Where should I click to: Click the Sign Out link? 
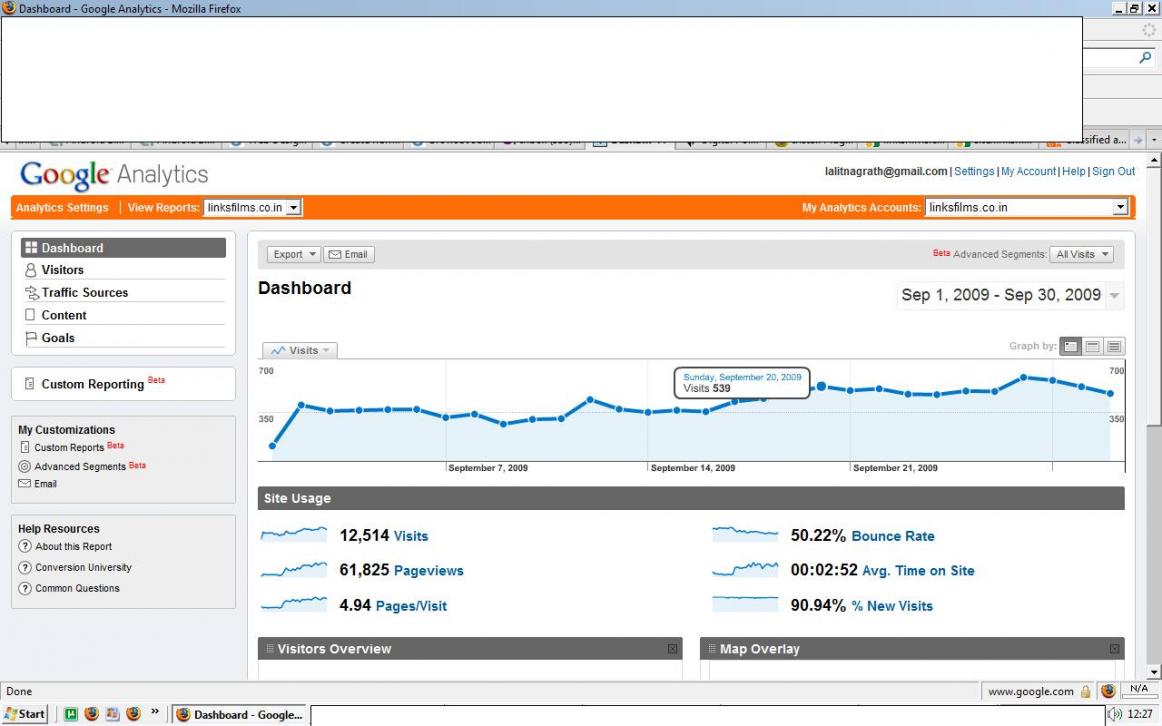pos(1114,171)
